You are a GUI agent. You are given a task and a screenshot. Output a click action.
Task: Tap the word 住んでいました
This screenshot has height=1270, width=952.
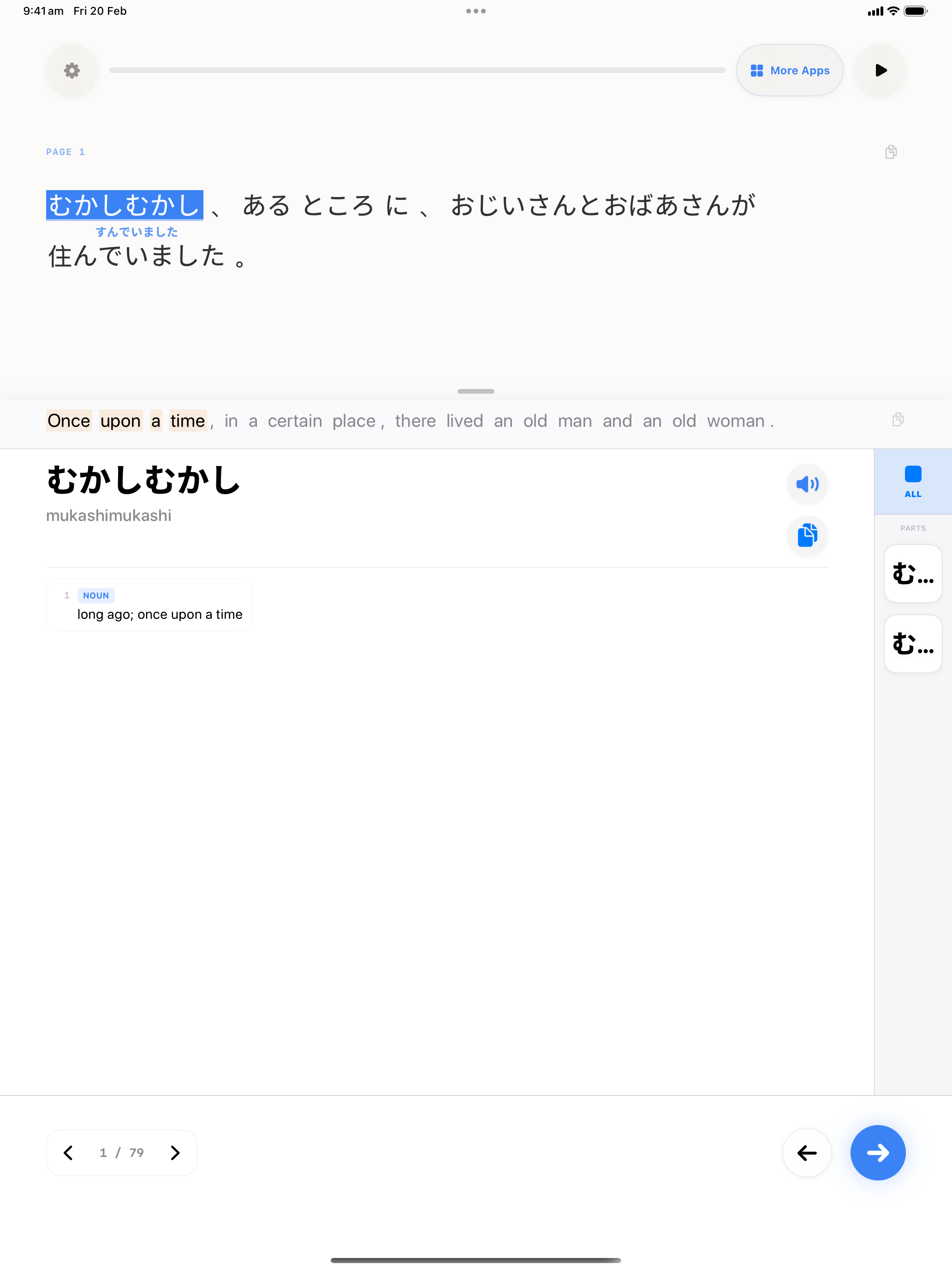point(137,256)
